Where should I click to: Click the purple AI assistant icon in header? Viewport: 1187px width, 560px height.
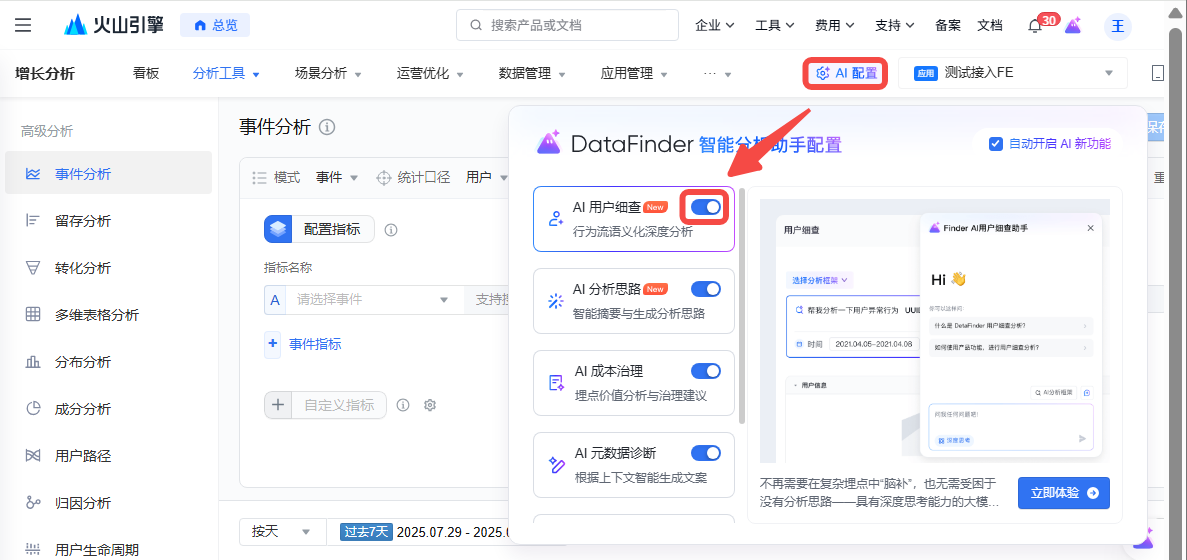(x=1073, y=25)
